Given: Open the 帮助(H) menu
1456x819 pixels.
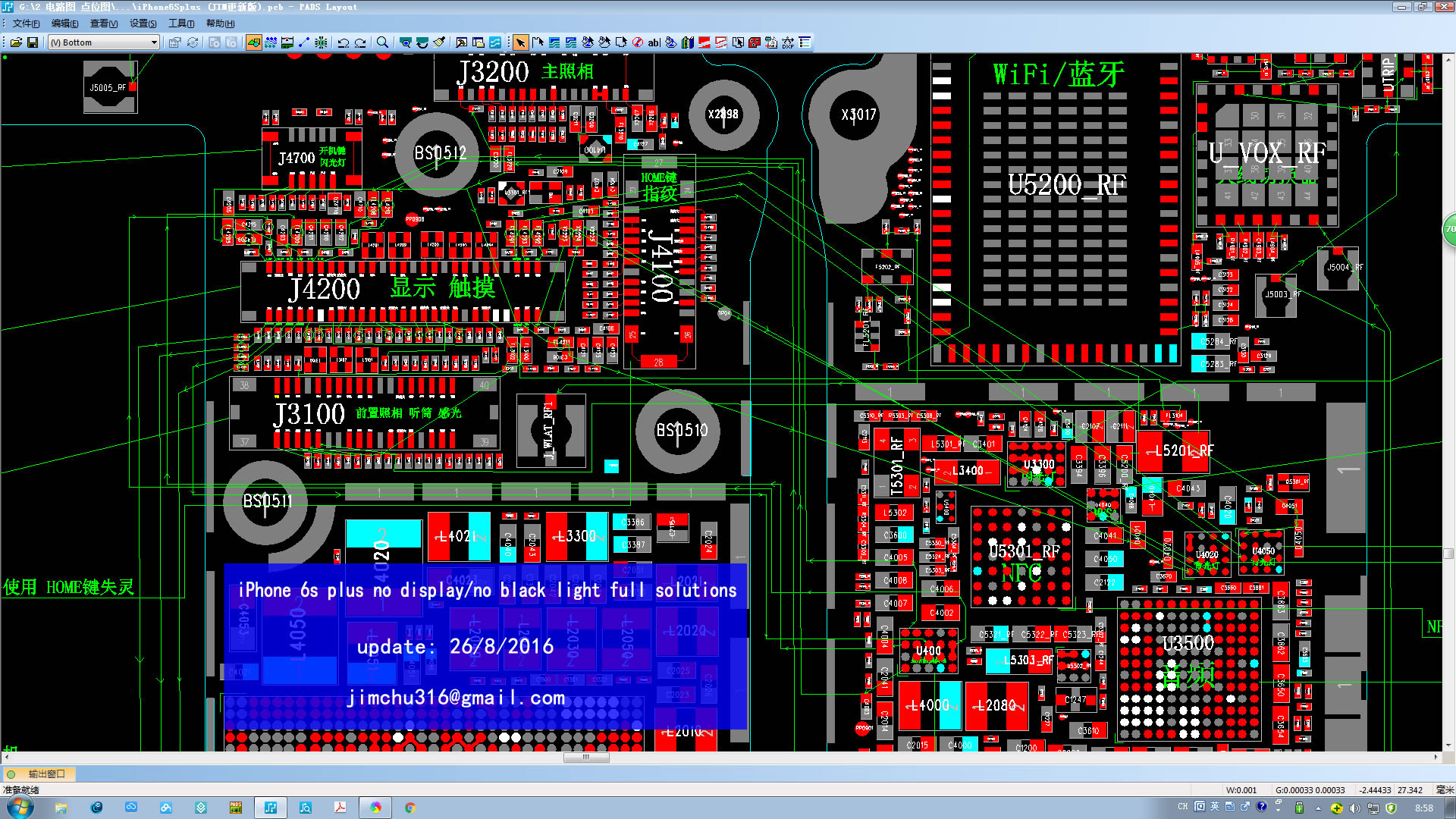Looking at the screenshot, I should pos(220,24).
